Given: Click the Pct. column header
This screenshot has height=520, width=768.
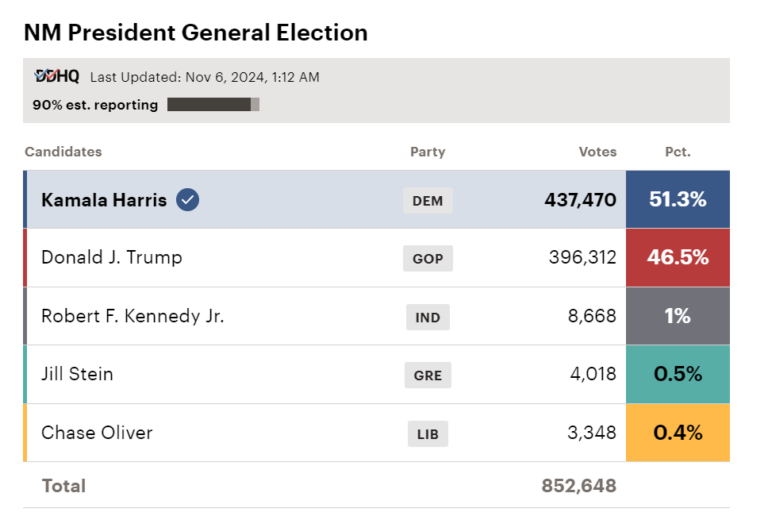Looking at the screenshot, I should pos(678,152).
